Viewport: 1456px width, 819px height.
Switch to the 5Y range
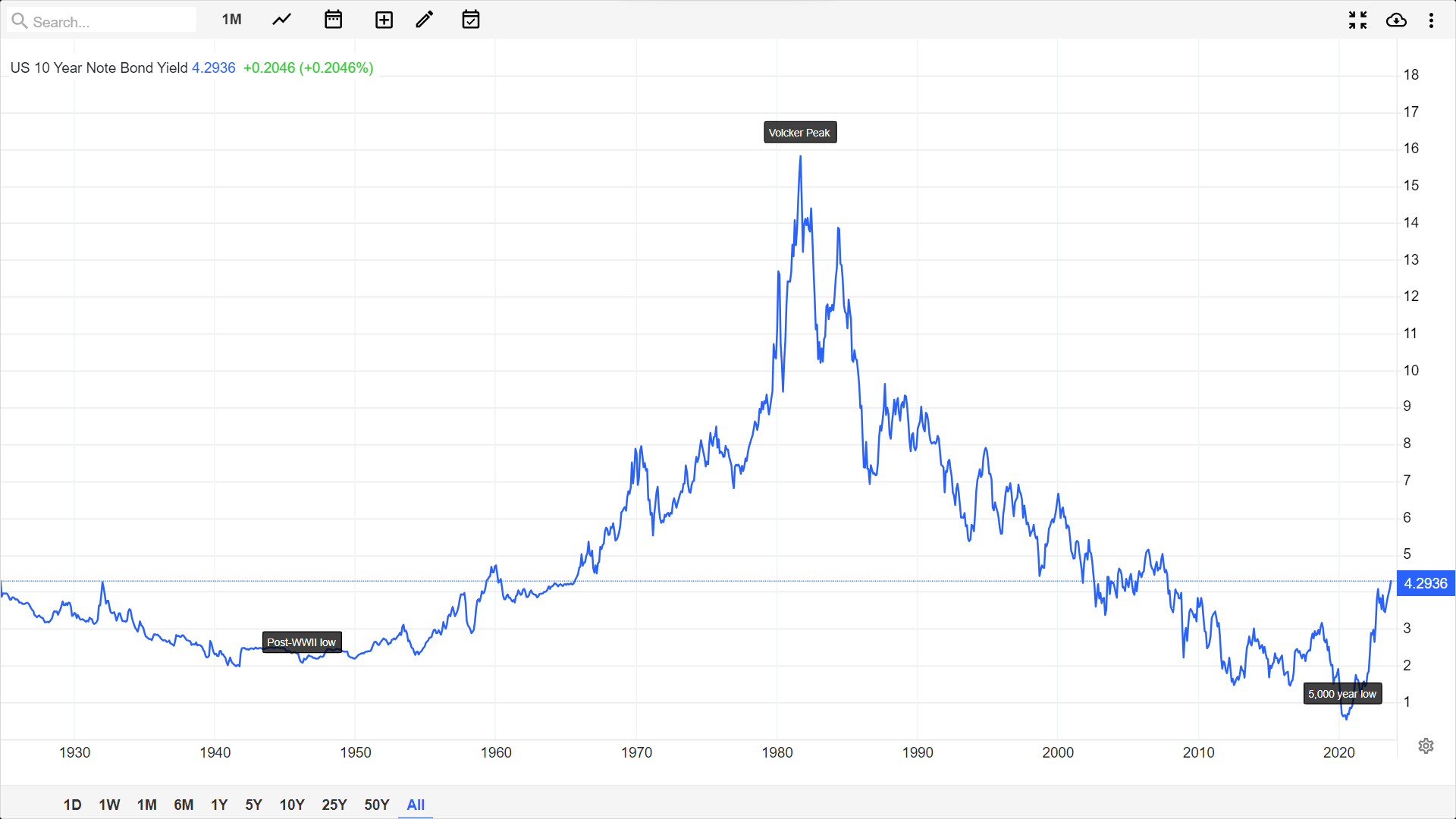(x=253, y=805)
